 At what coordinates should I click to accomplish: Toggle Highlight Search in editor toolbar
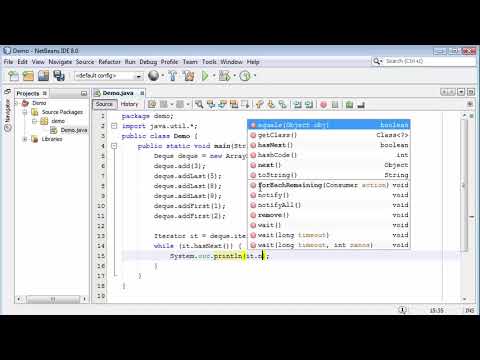[x=234, y=105]
